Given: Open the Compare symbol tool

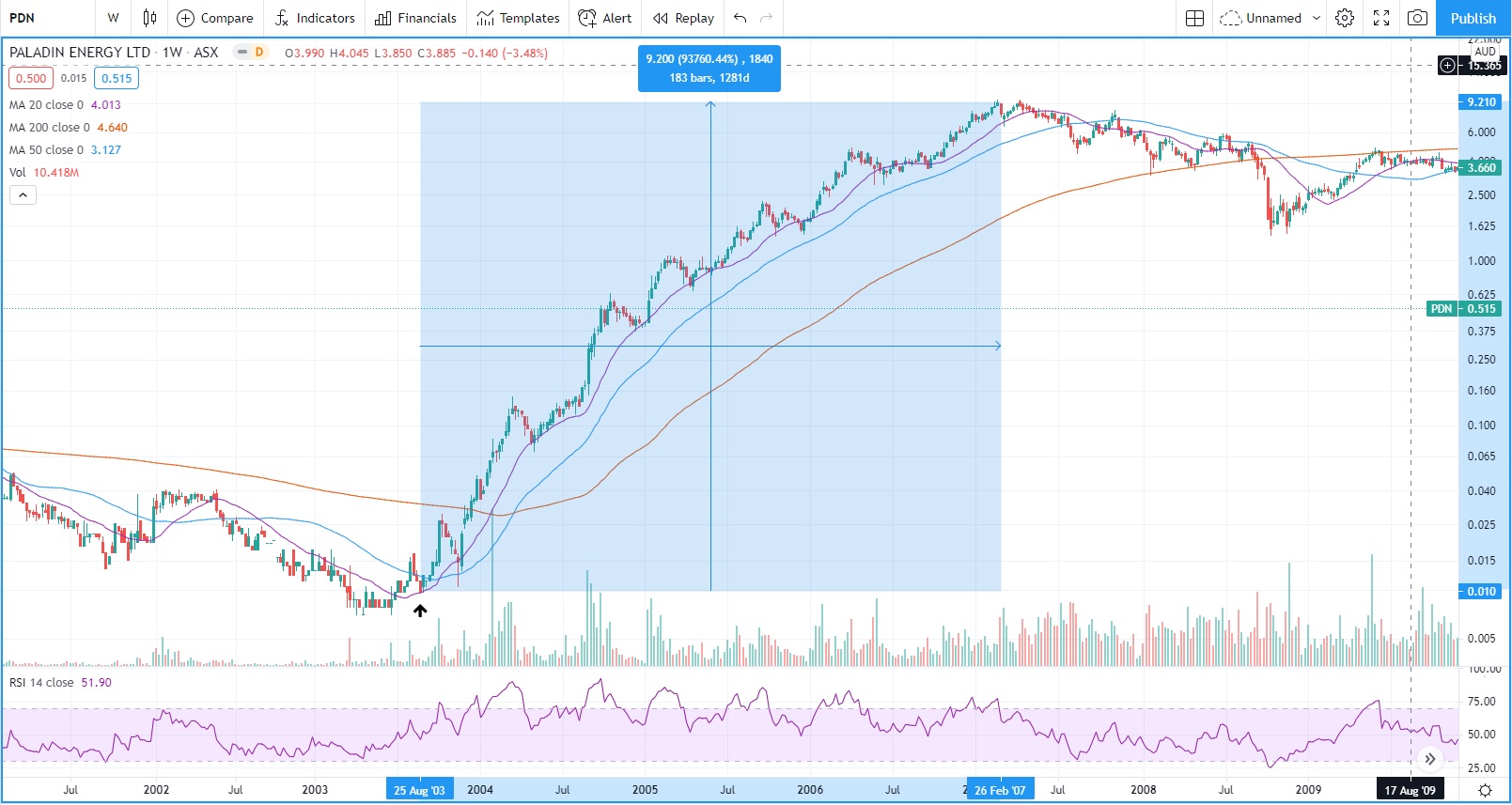Looking at the screenshot, I should click(215, 18).
